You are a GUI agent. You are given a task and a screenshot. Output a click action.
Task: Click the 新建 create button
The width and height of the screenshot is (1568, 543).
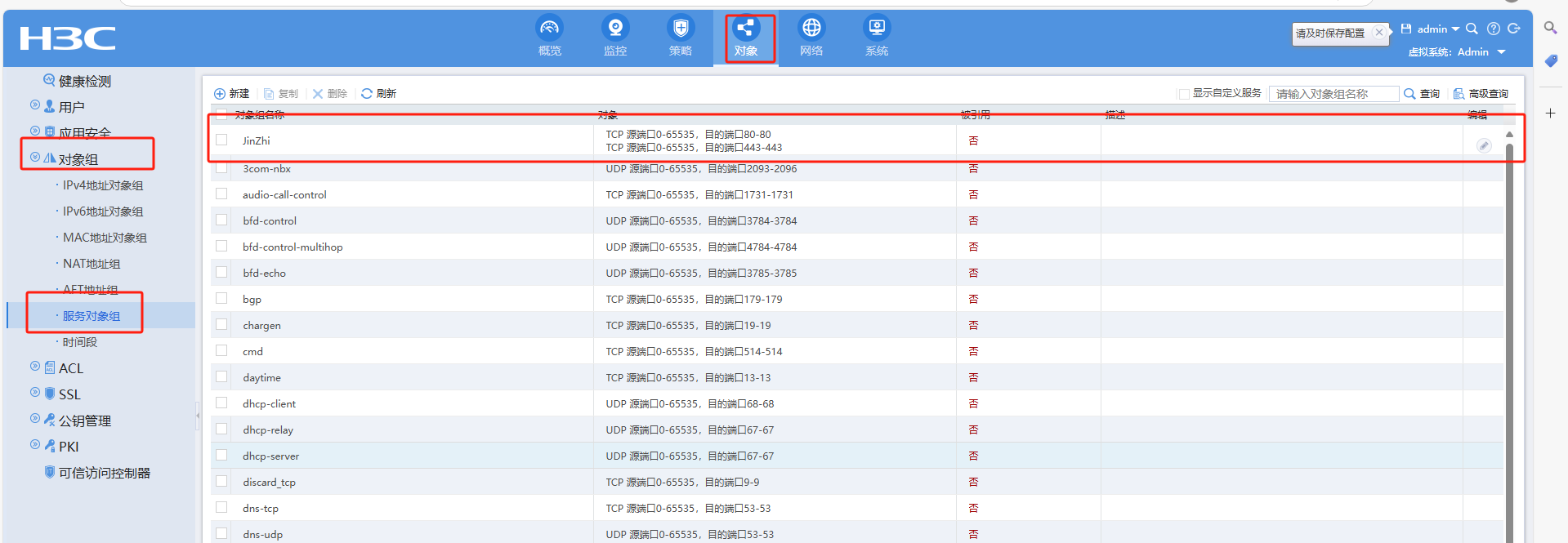(231, 94)
